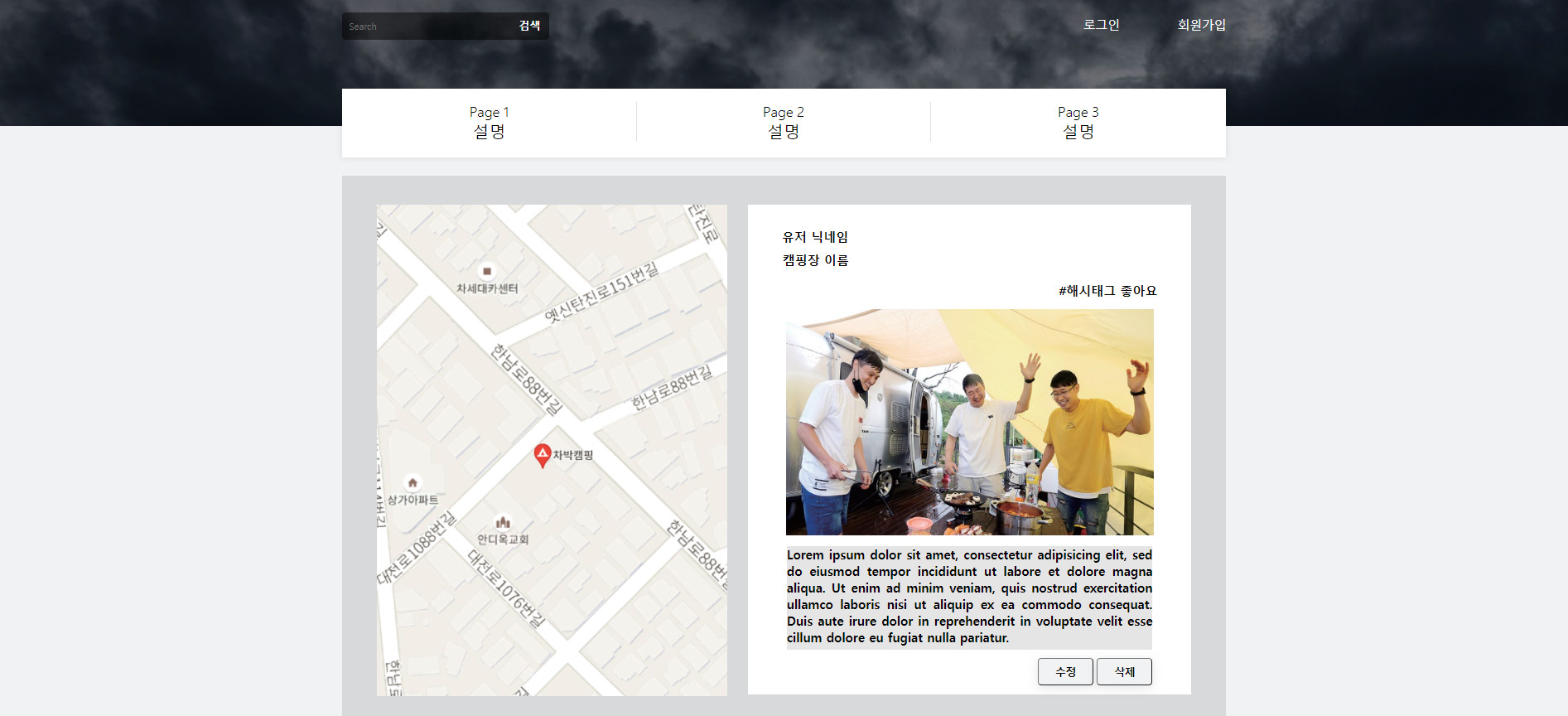
Task: Click the red 차박캠핑 map marker
Action: tap(543, 454)
